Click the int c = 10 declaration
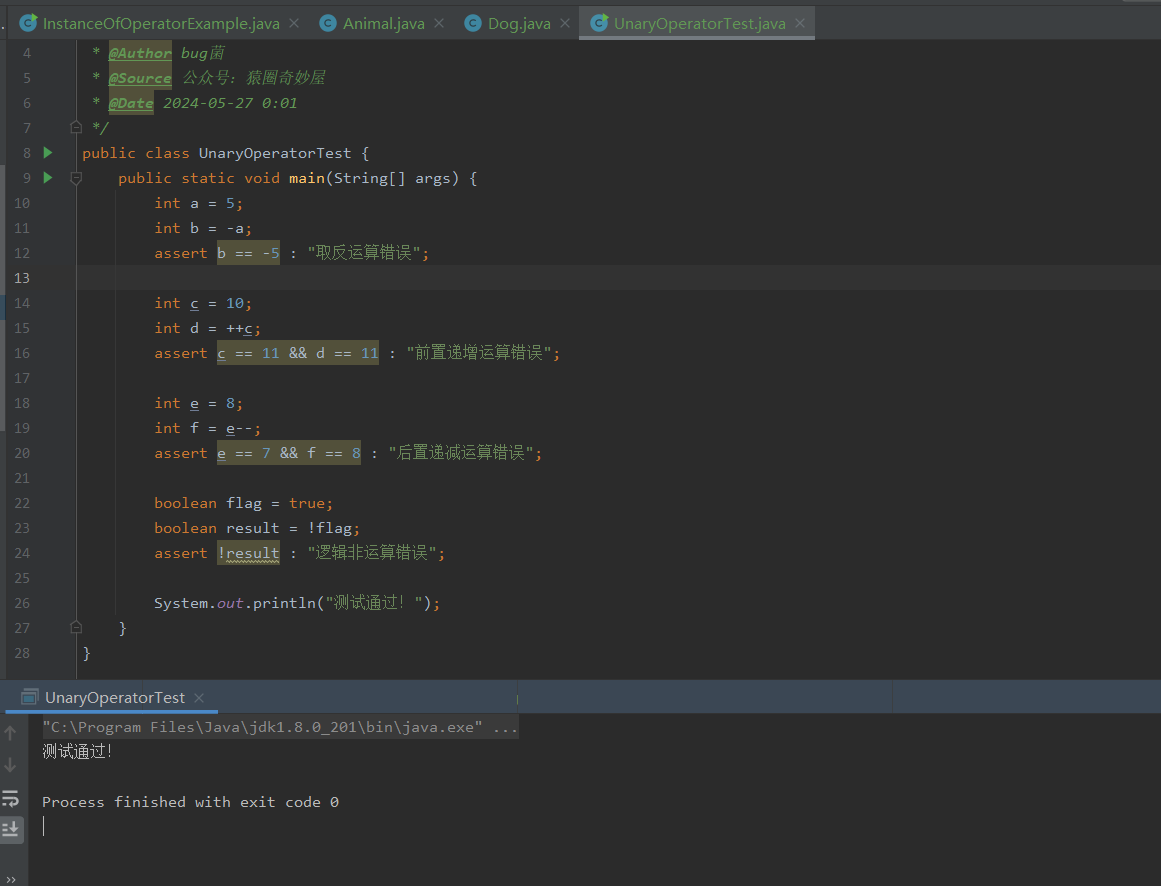The width and height of the screenshot is (1161, 886). coord(203,303)
